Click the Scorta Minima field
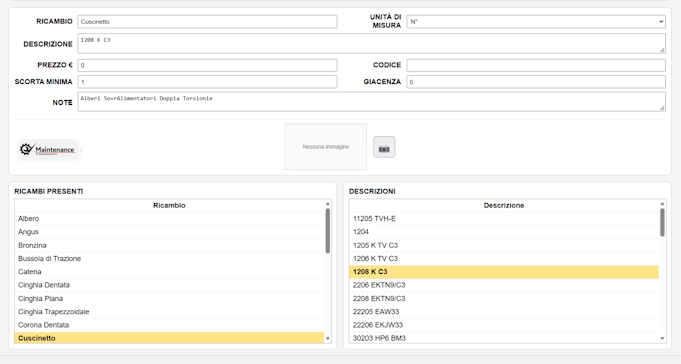Screen dimensions: 681x364 207,82
